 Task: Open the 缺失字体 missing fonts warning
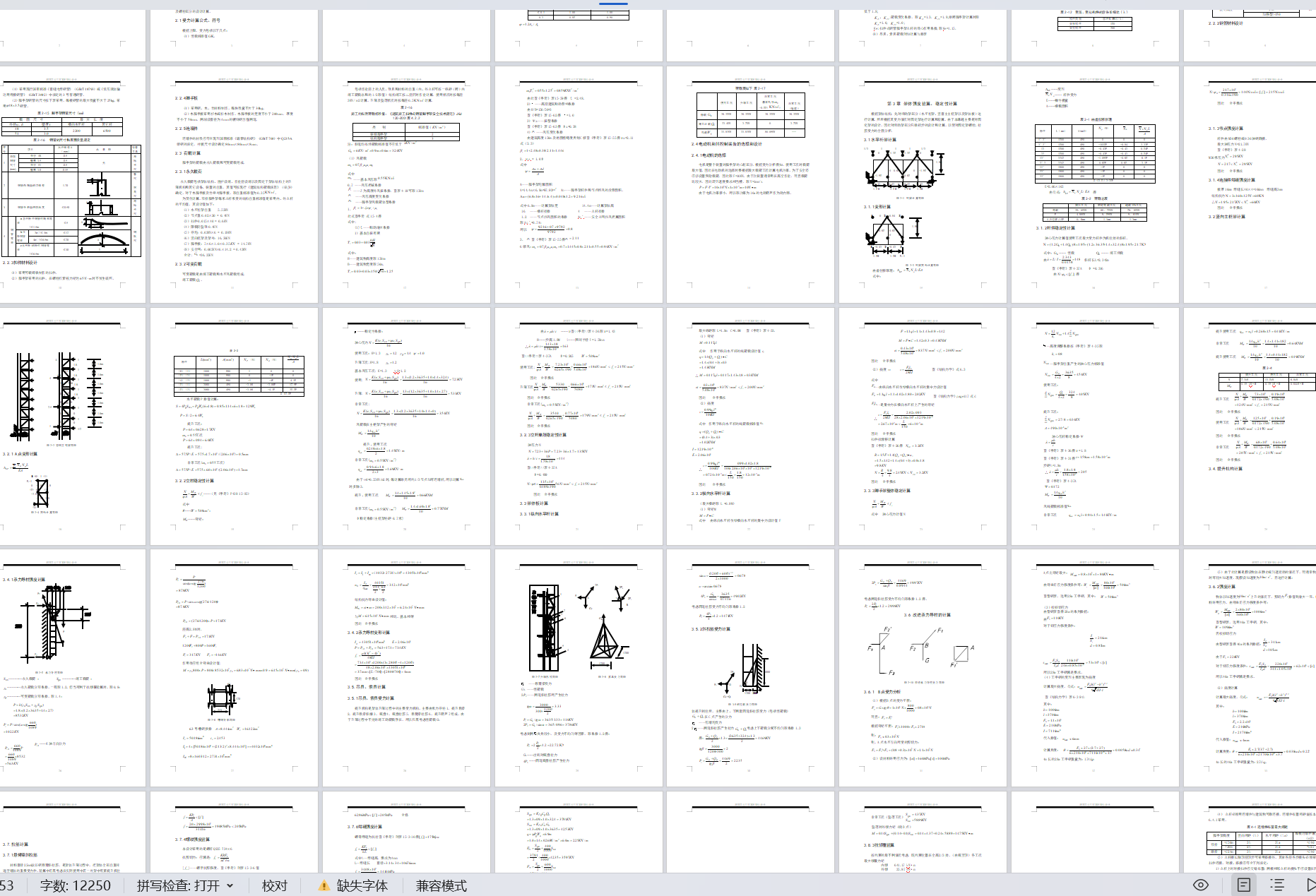click(x=353, y=885)
